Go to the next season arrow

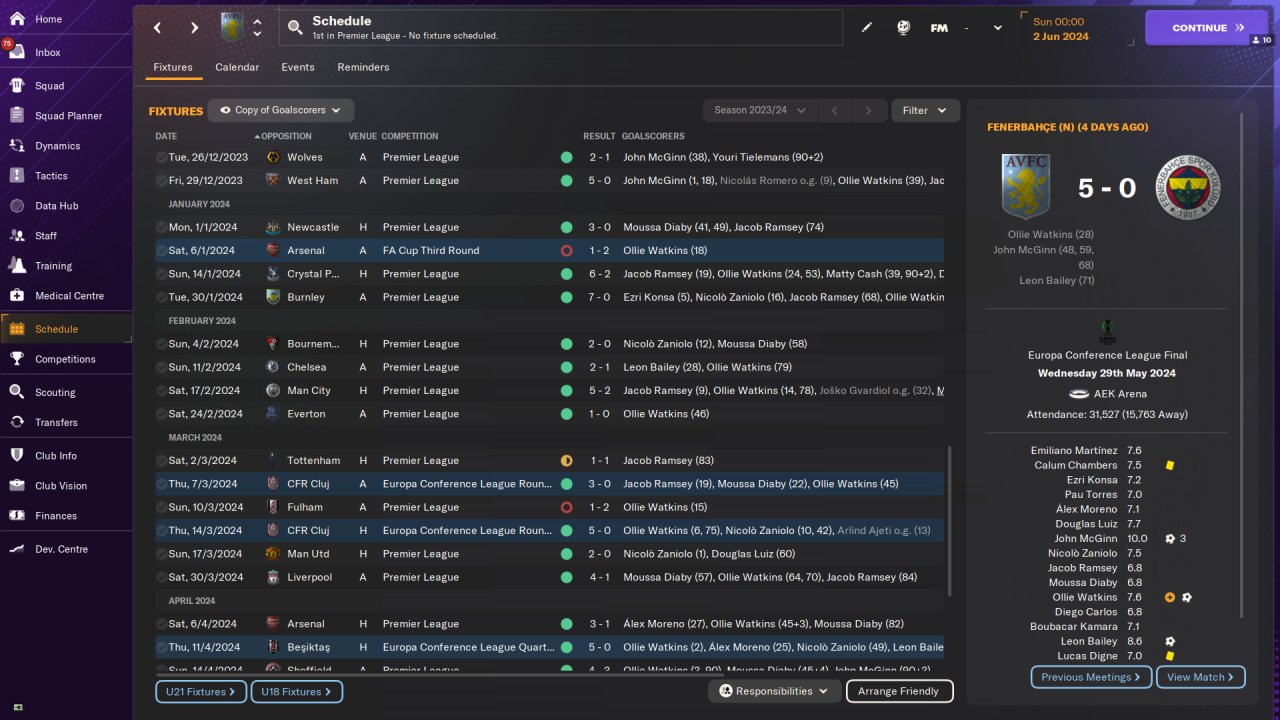(x=869, y=110)
